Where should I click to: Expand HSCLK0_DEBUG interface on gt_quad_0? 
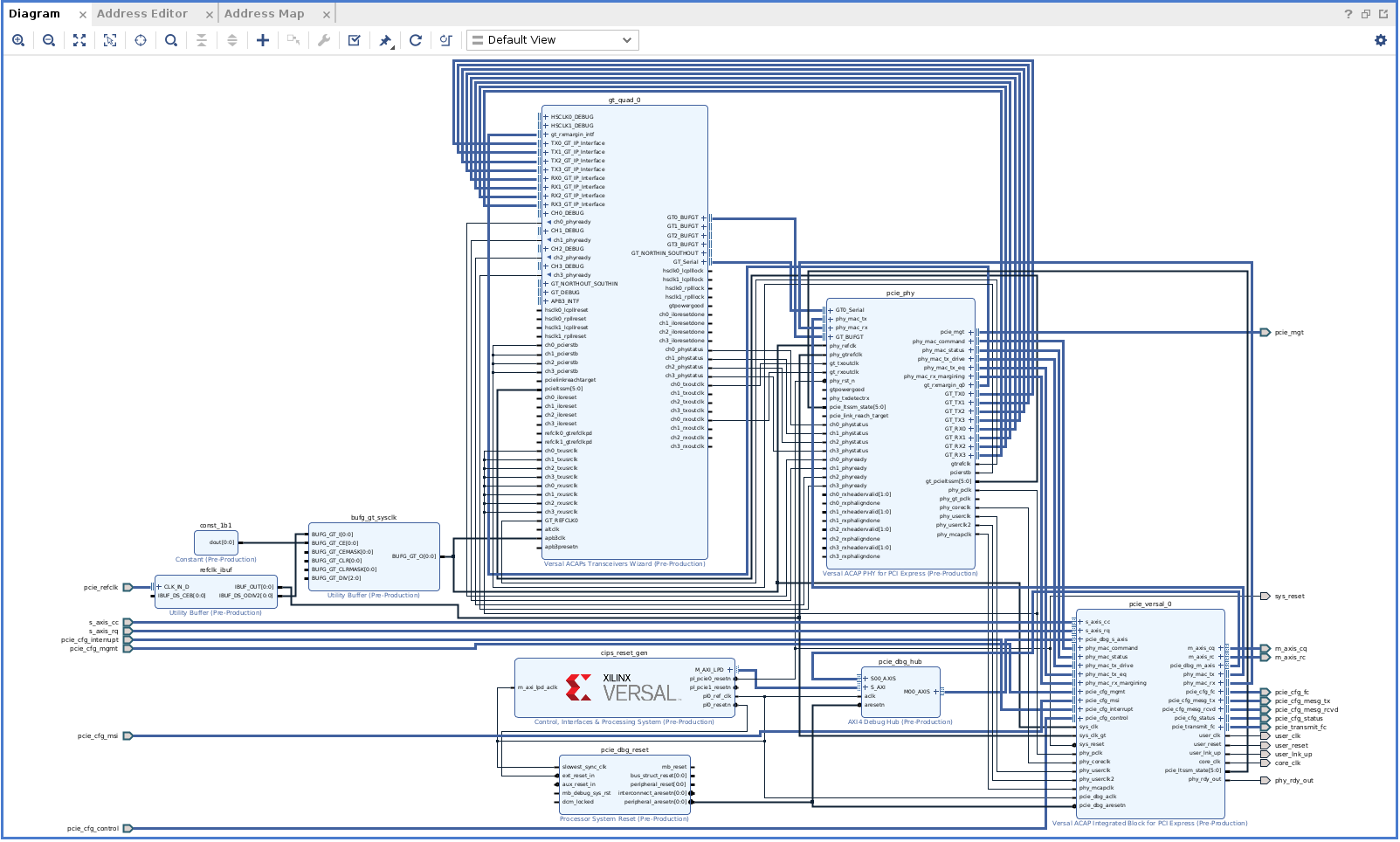coord(546,117)
